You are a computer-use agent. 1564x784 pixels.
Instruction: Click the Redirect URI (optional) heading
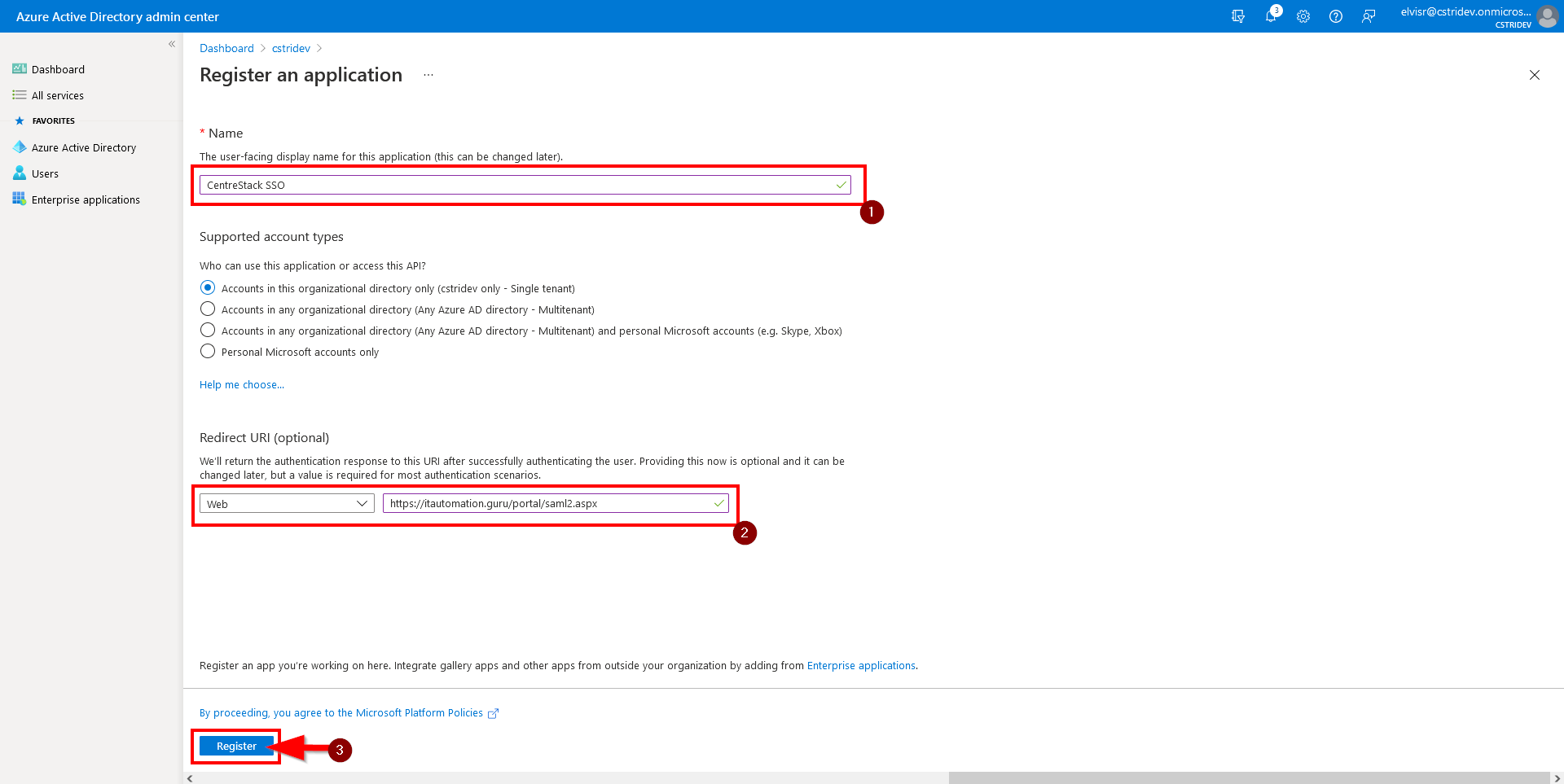click(264, 437)
